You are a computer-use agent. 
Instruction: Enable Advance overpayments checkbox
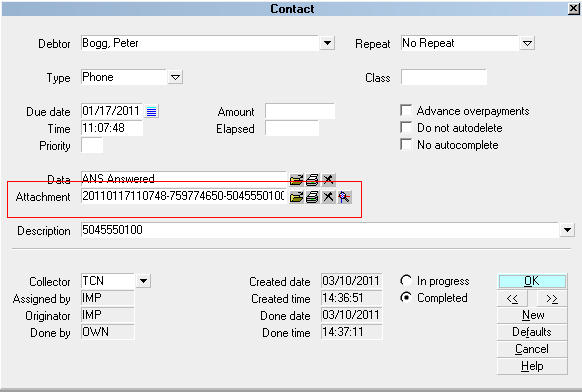(x=406, y=110)
